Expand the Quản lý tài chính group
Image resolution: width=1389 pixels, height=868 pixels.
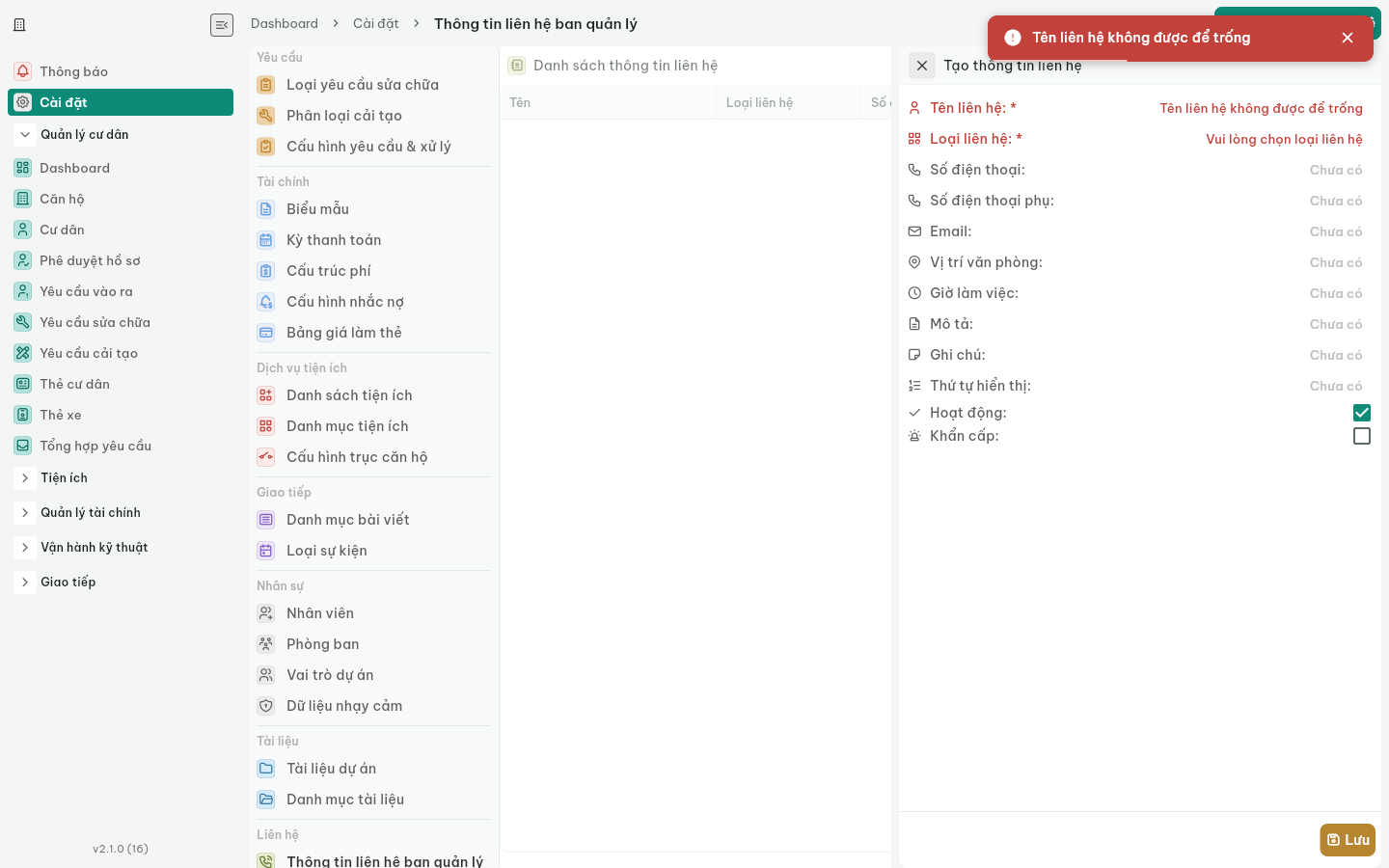pyautogui.click(x=25, y=513)
